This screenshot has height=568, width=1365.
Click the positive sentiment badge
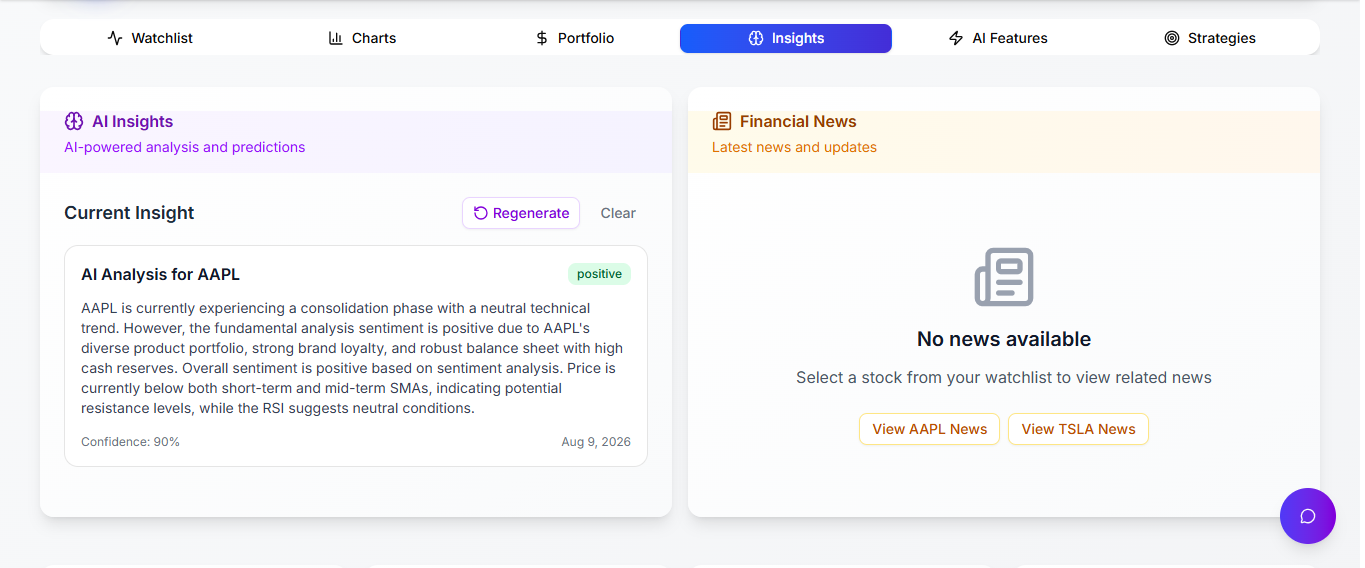[x=599, y=274]
